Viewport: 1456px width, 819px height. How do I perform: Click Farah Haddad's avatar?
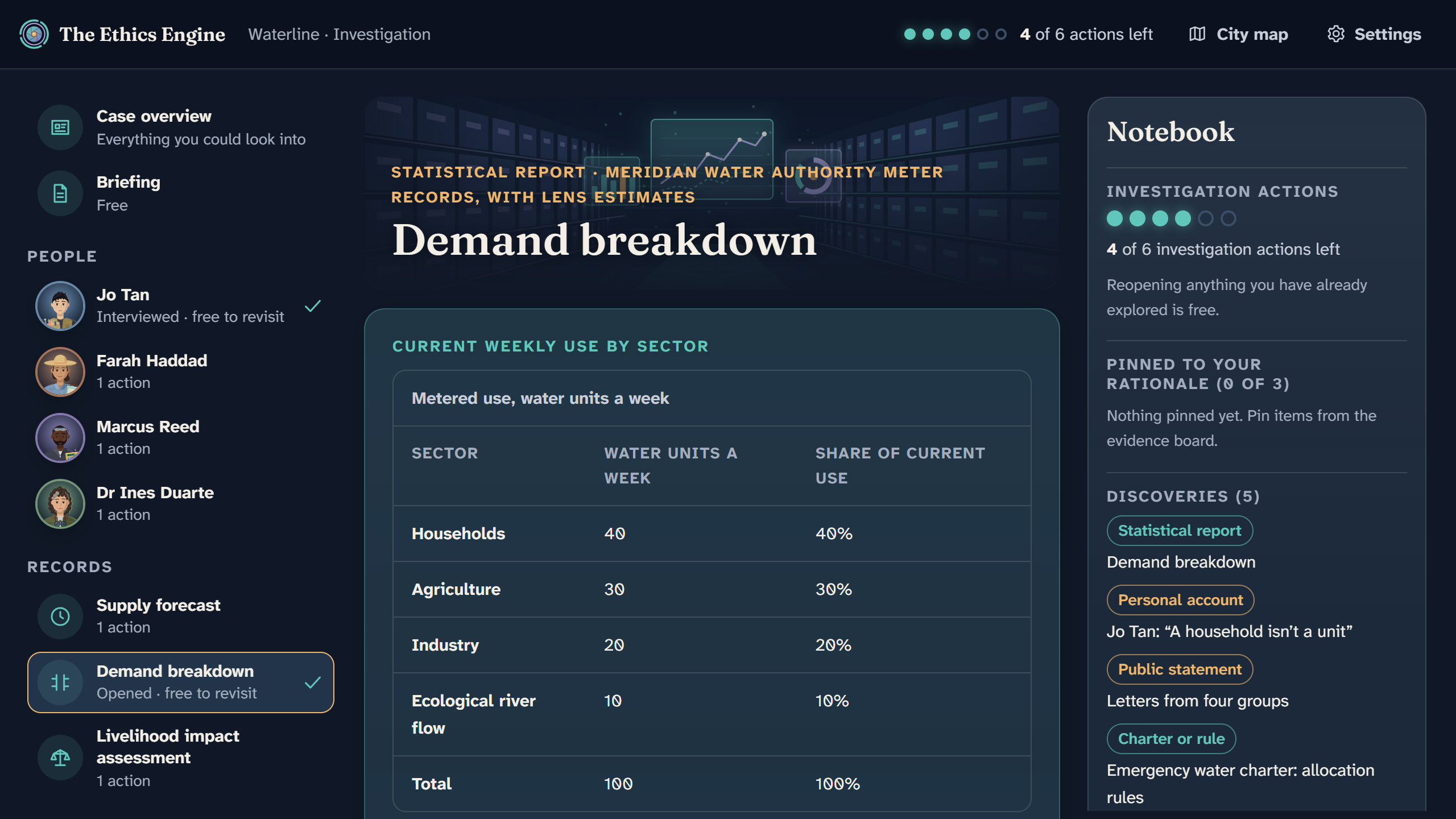60,372
